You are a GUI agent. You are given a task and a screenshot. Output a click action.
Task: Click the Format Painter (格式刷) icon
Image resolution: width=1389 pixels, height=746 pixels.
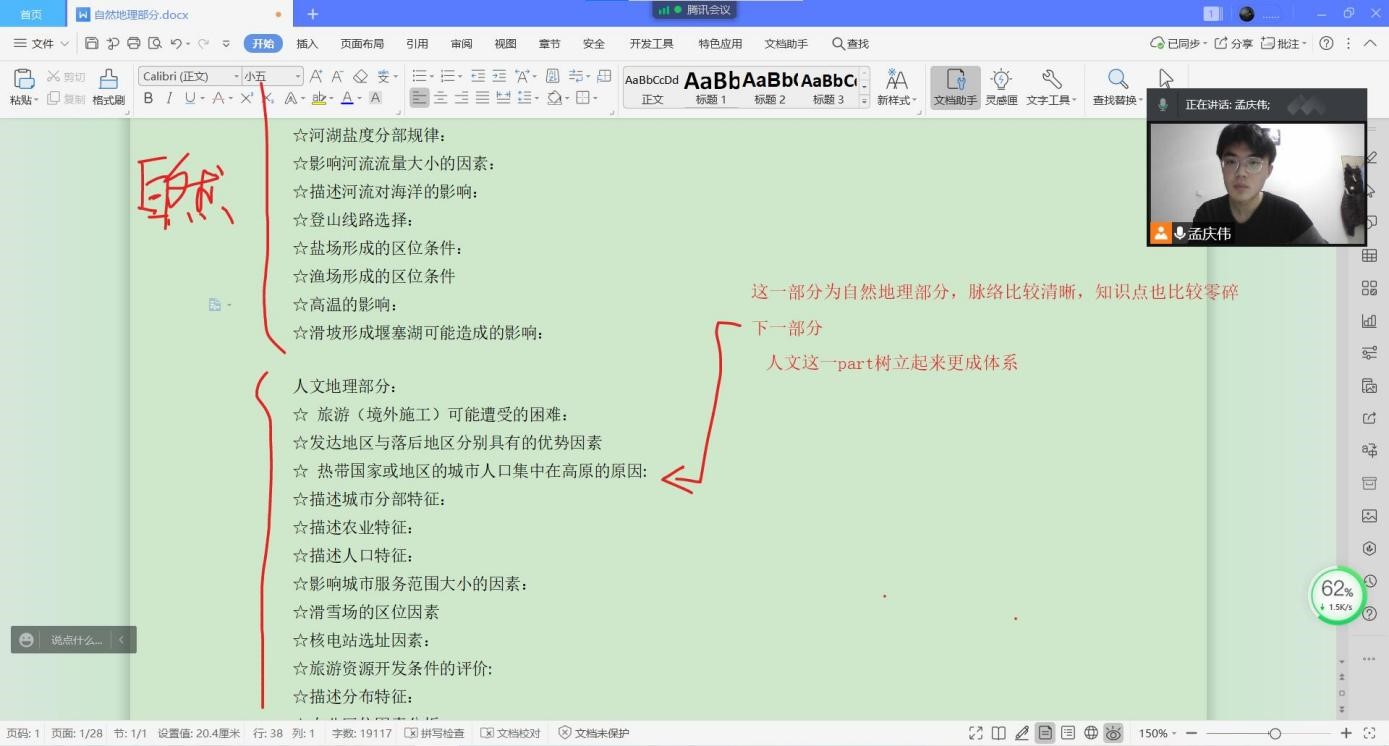108,86
